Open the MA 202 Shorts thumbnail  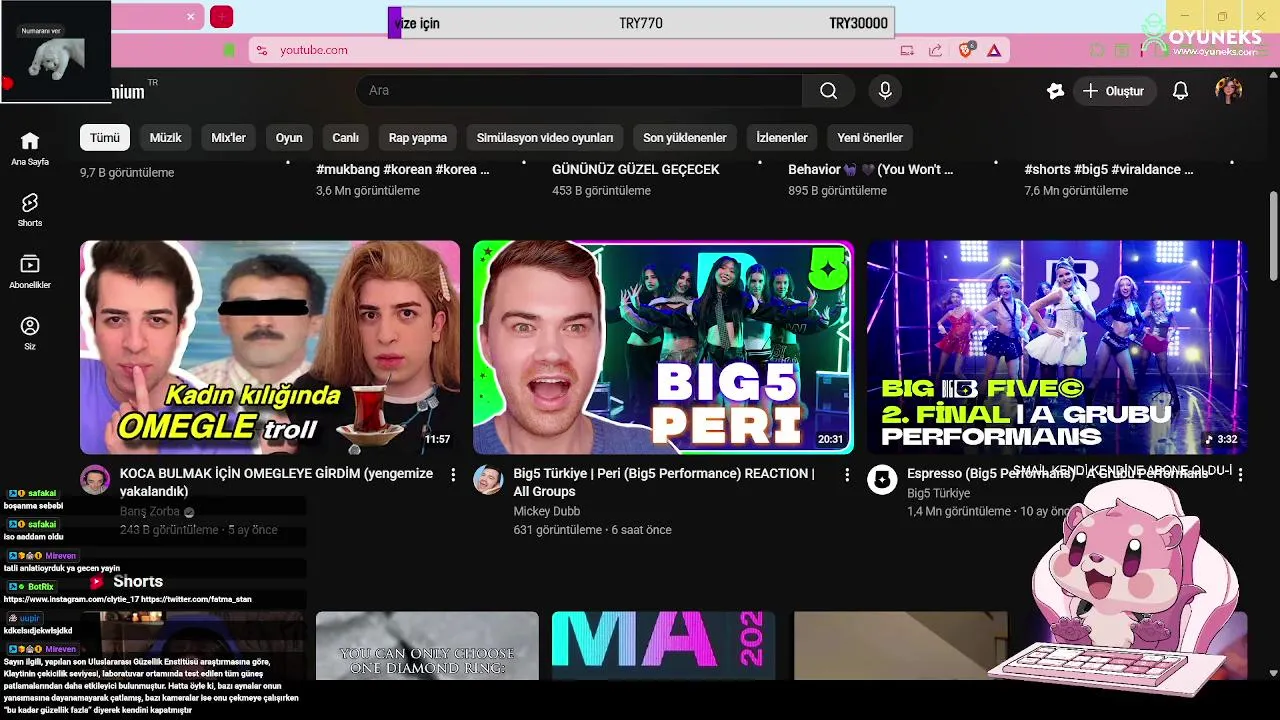663,646
